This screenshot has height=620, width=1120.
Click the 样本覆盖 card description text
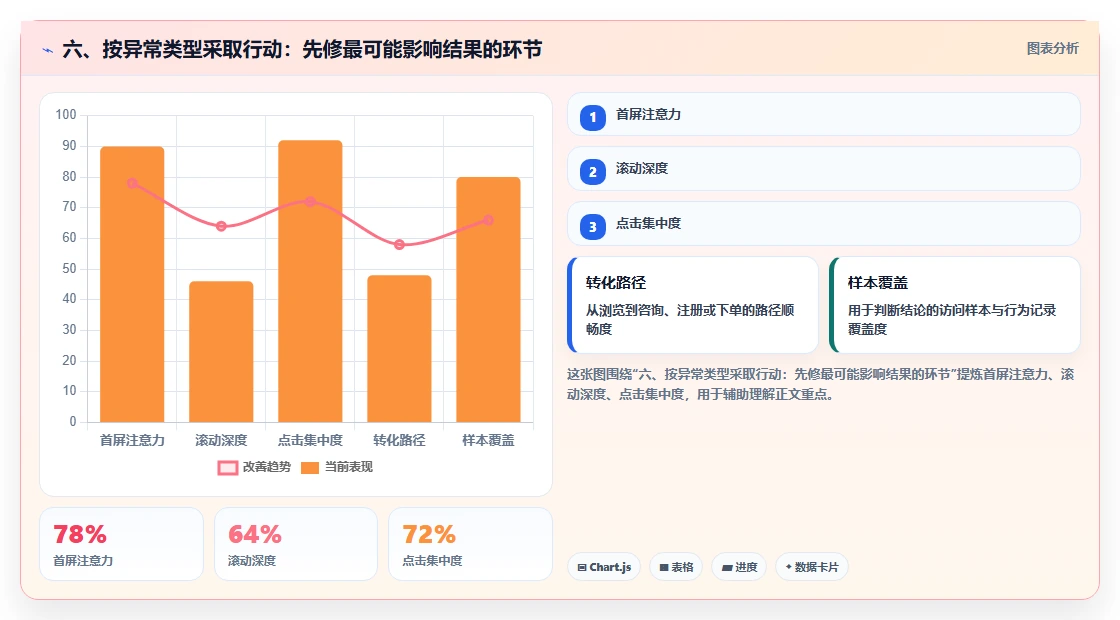[x=952, y=319]
